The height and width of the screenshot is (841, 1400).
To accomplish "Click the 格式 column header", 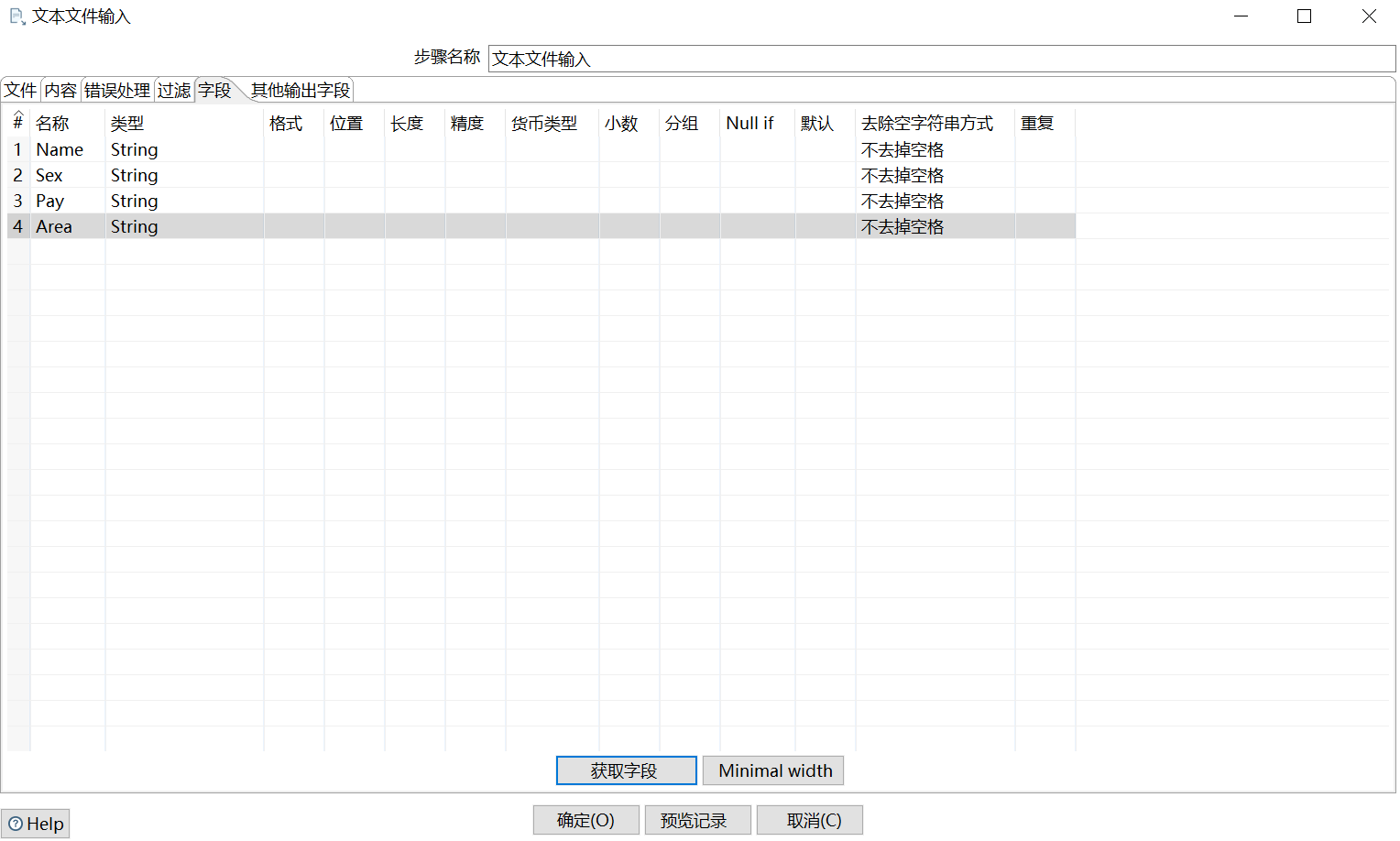I will coord(294,123).
